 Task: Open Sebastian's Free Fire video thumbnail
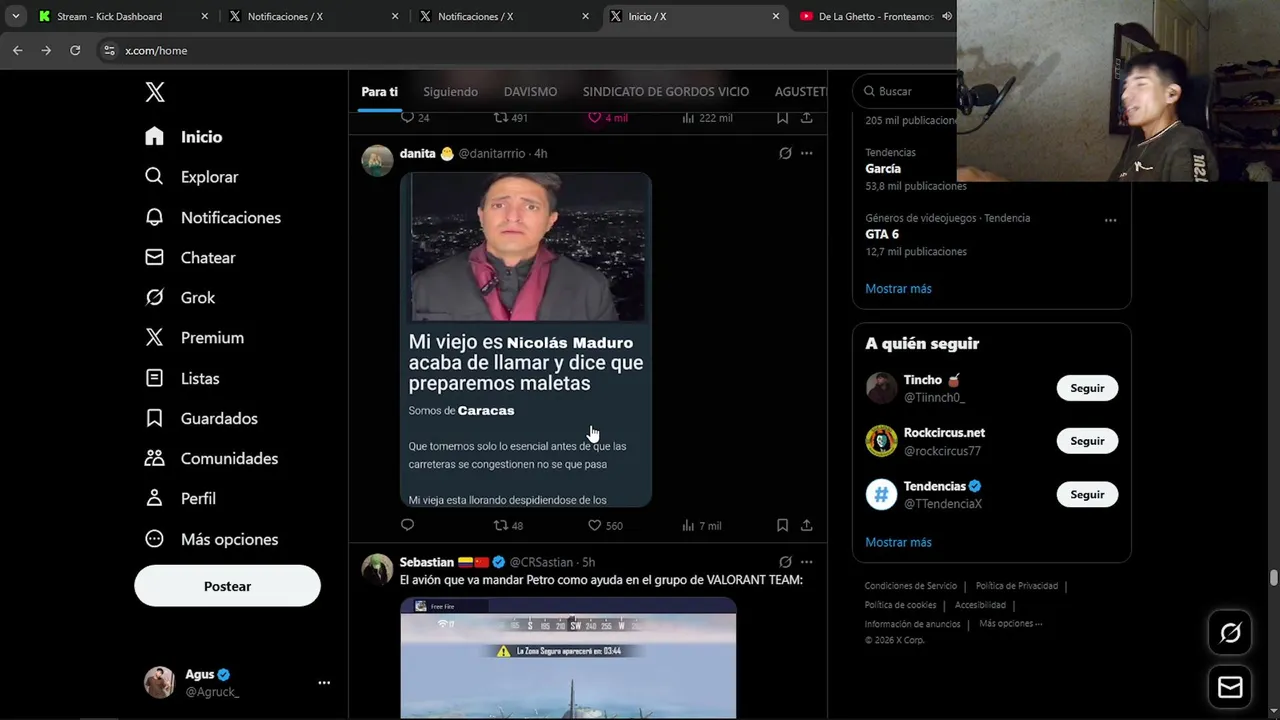point(568,658)
